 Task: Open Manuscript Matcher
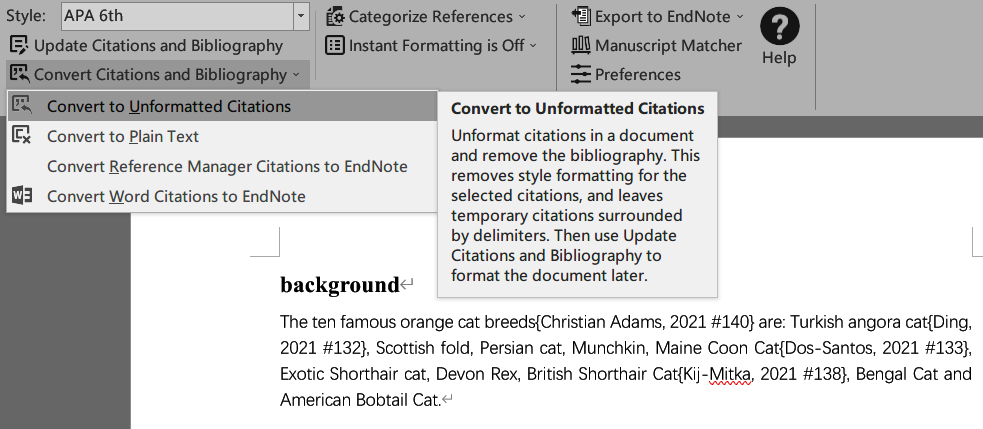(656, 45)
